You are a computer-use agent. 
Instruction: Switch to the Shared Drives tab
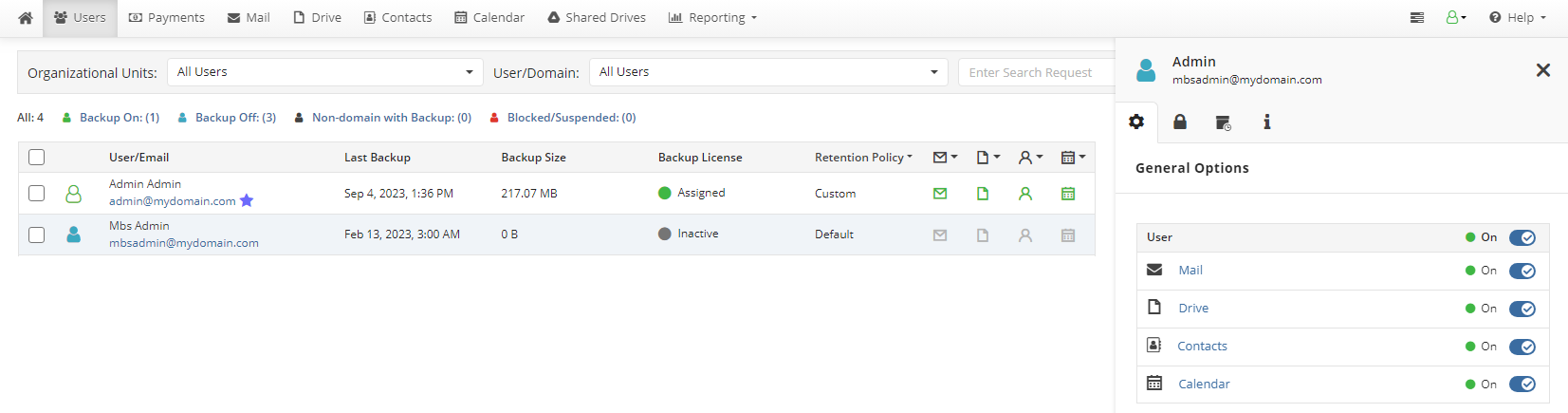pyautogui.click(x=597, y=18)
